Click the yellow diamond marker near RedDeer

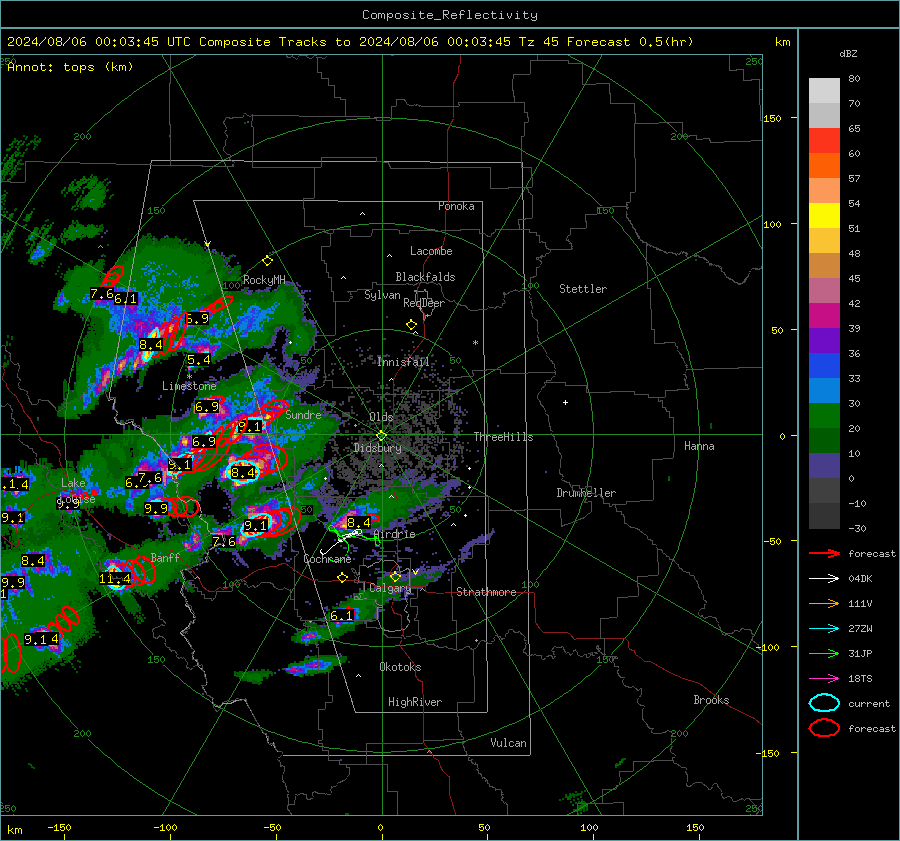pyautogui.click(x=411, y=325)
